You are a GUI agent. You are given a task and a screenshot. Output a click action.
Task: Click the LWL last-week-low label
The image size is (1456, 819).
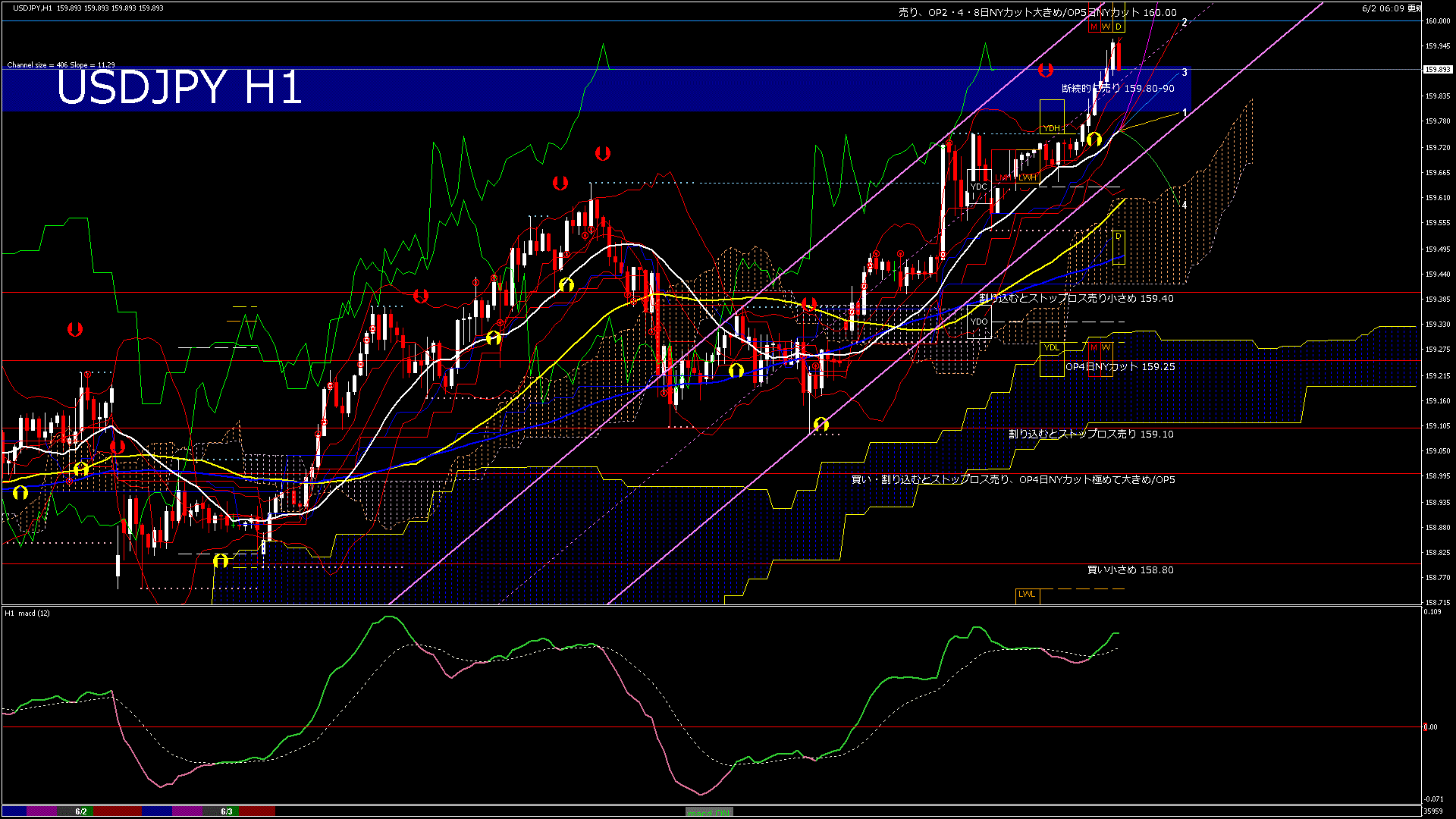point(1028,595)
